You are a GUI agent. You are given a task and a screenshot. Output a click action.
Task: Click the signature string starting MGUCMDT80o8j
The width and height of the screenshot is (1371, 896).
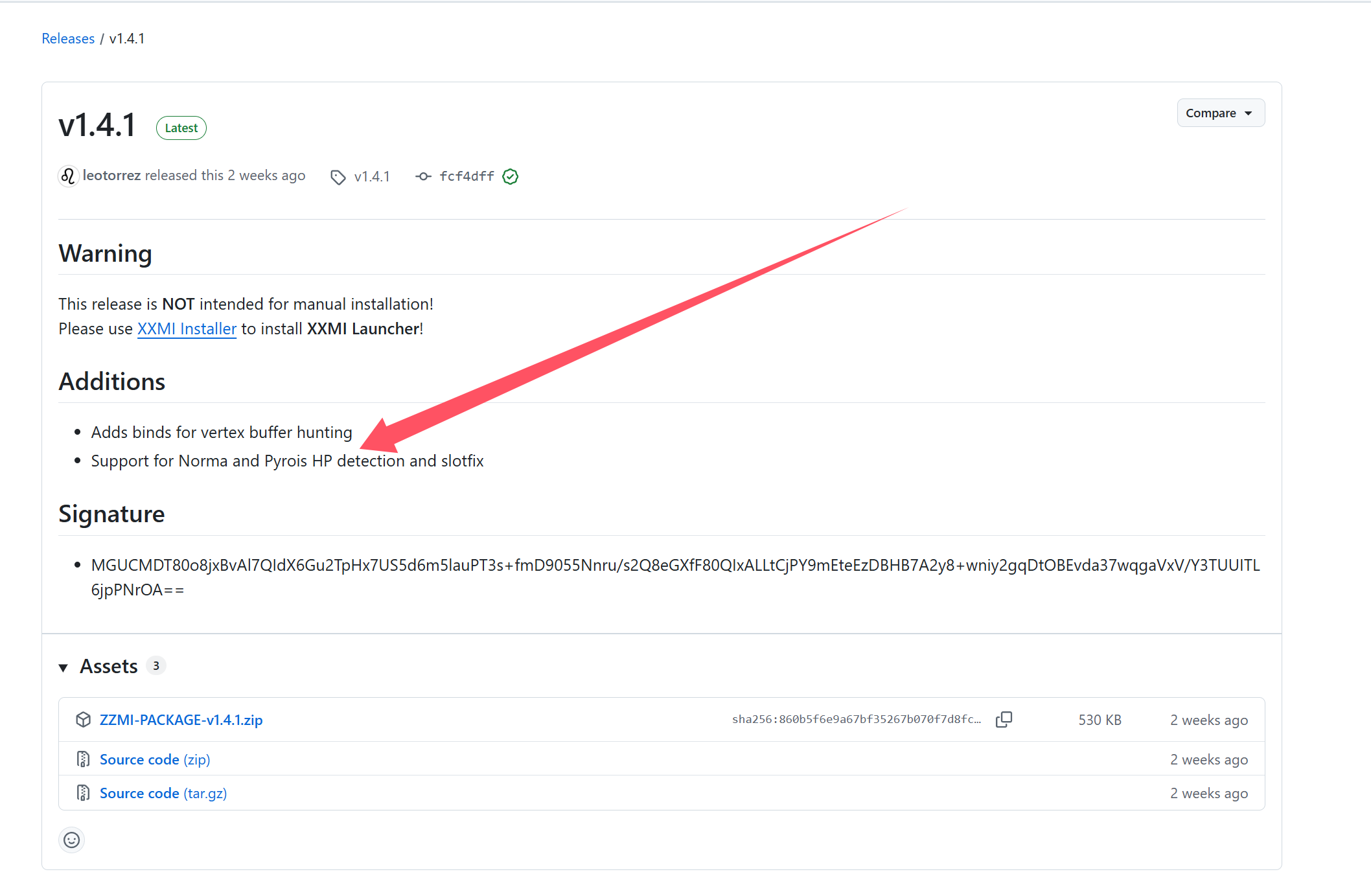point(675,577)
